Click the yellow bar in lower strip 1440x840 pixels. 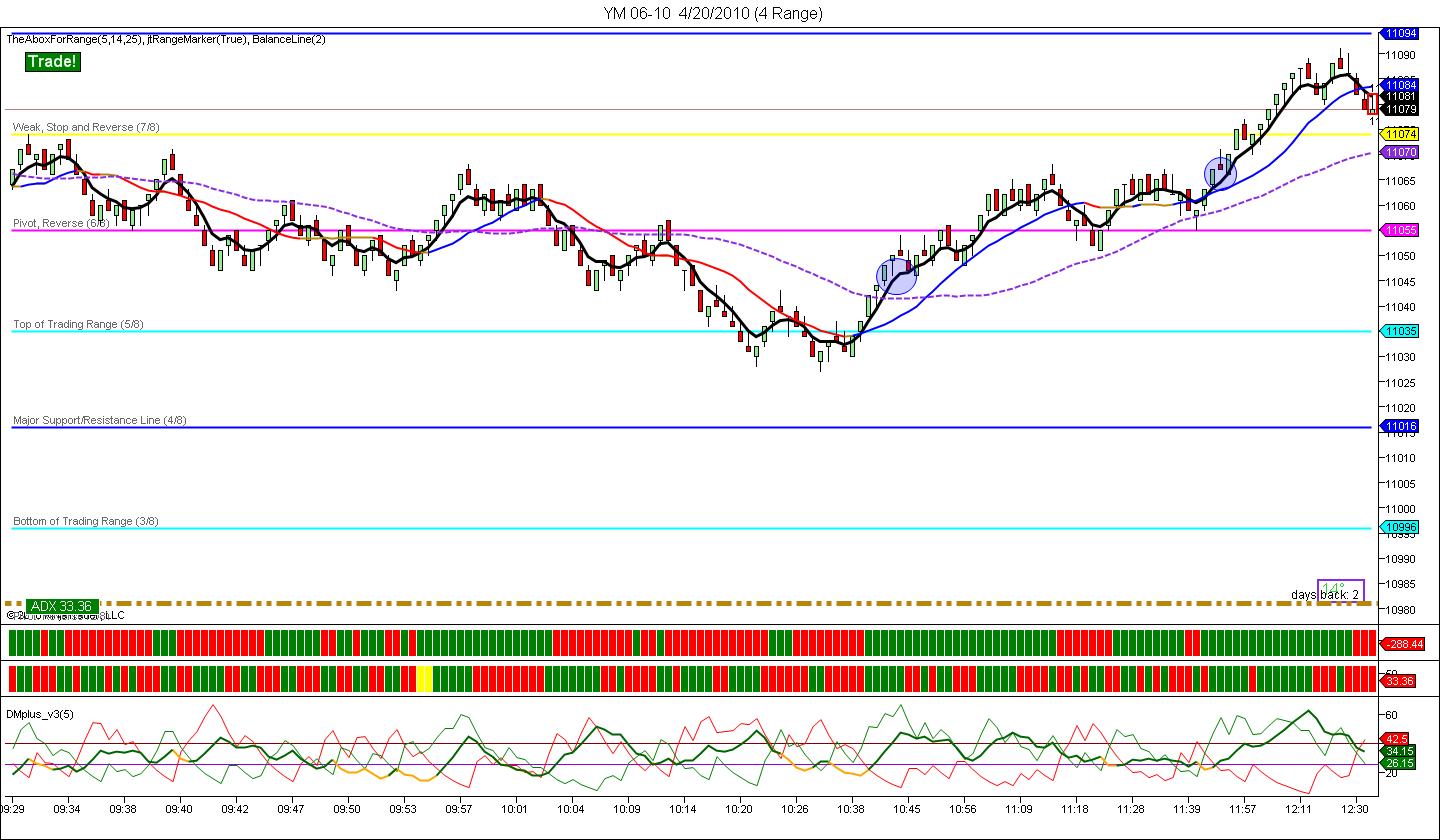click(x=424, y=679)
